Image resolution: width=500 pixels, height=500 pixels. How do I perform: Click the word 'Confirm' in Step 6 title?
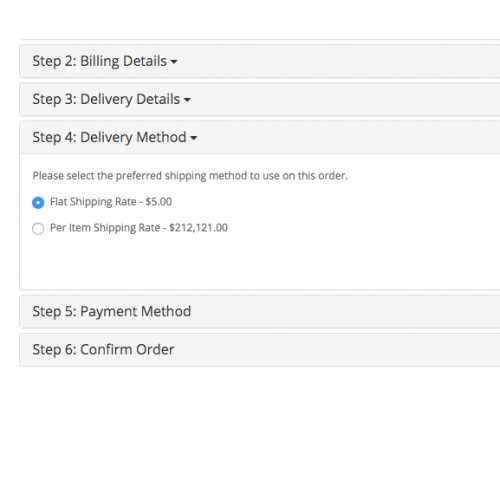tap(106, 350)
